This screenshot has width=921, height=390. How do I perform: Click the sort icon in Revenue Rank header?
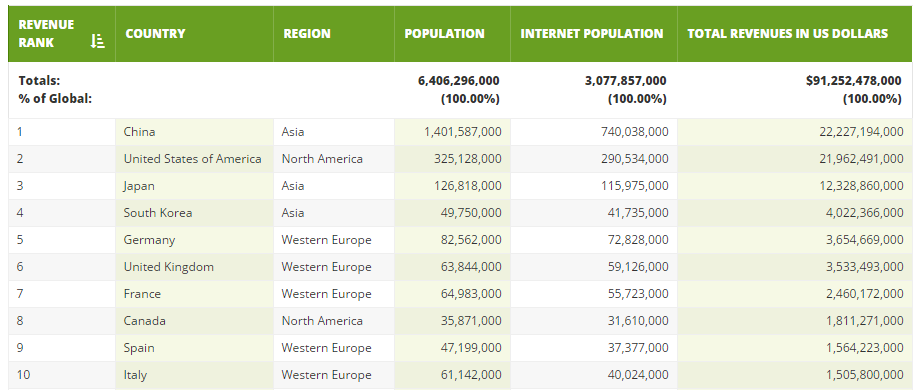pos(98,41)
